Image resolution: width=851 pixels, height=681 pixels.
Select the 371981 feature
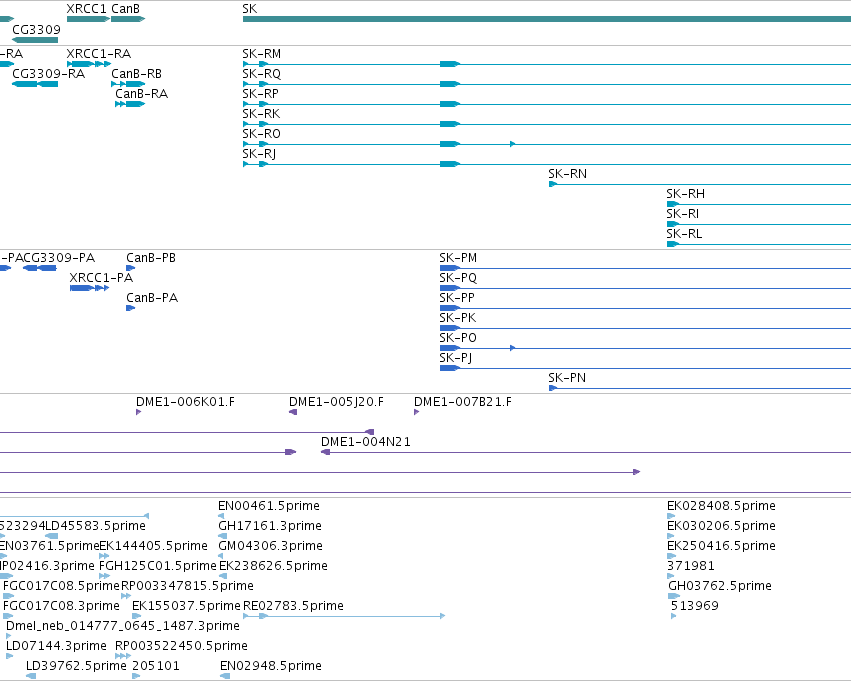(x=670, y=576)
